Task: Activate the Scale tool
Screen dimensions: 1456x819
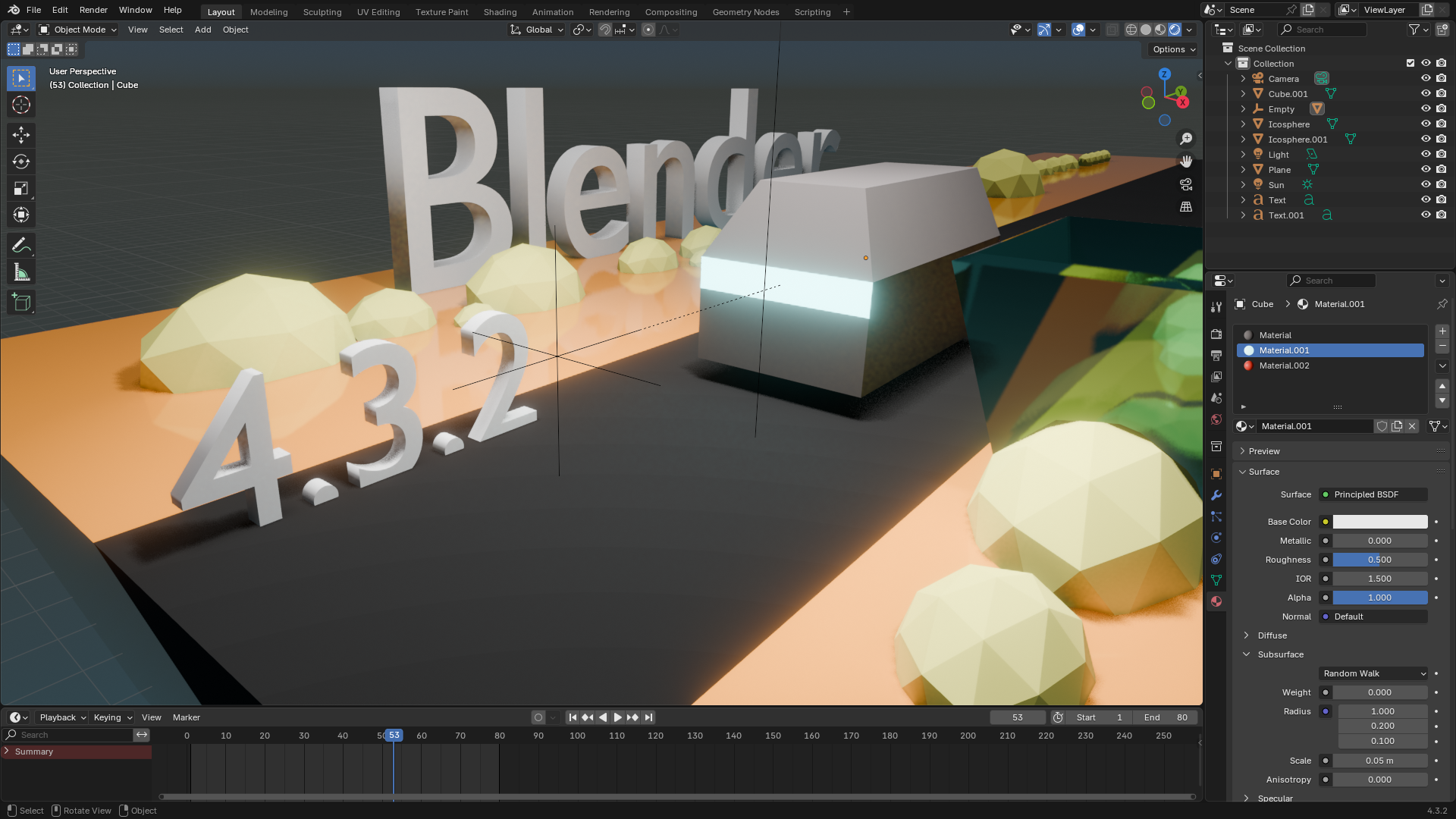Action: (21, 188)
